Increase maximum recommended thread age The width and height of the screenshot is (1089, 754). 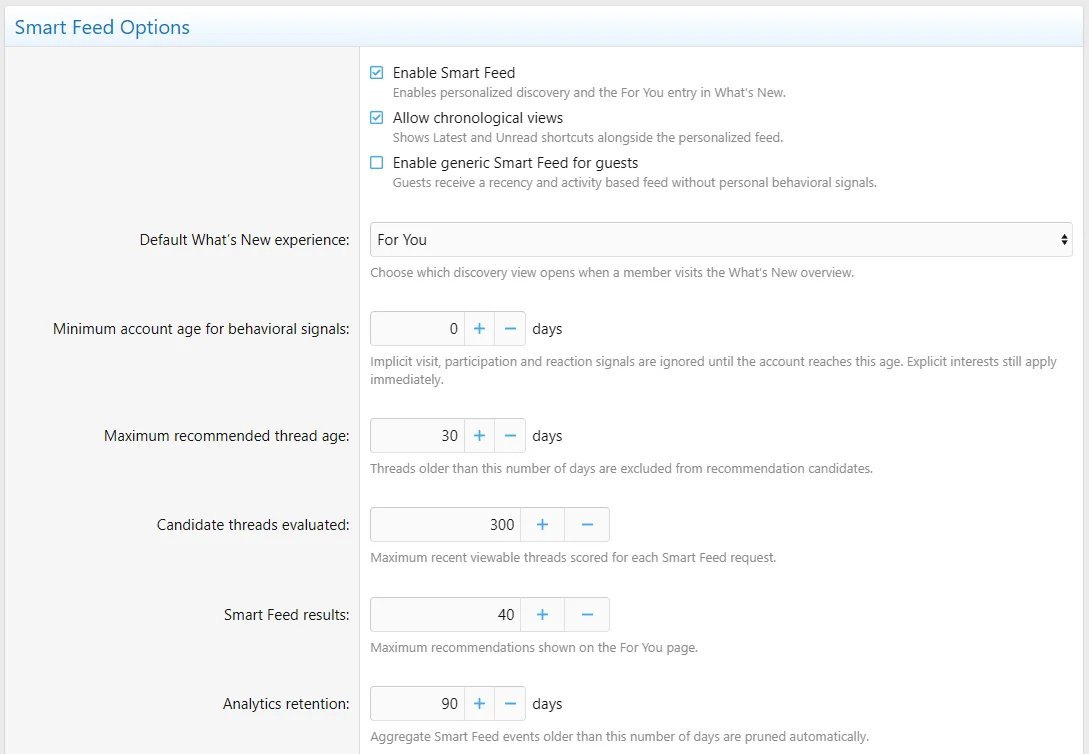coord(479,435)
